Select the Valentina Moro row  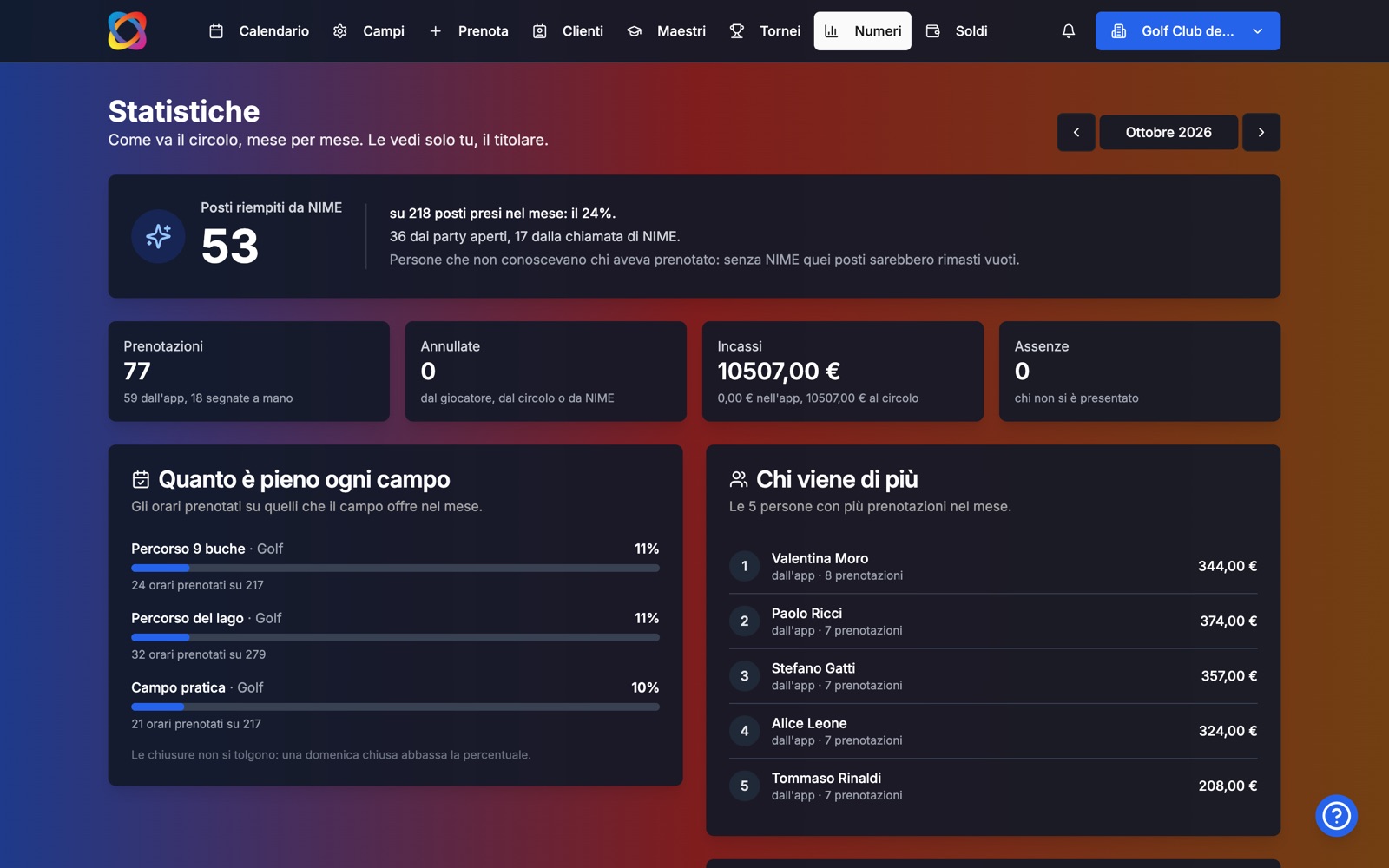tap(993, 566)
